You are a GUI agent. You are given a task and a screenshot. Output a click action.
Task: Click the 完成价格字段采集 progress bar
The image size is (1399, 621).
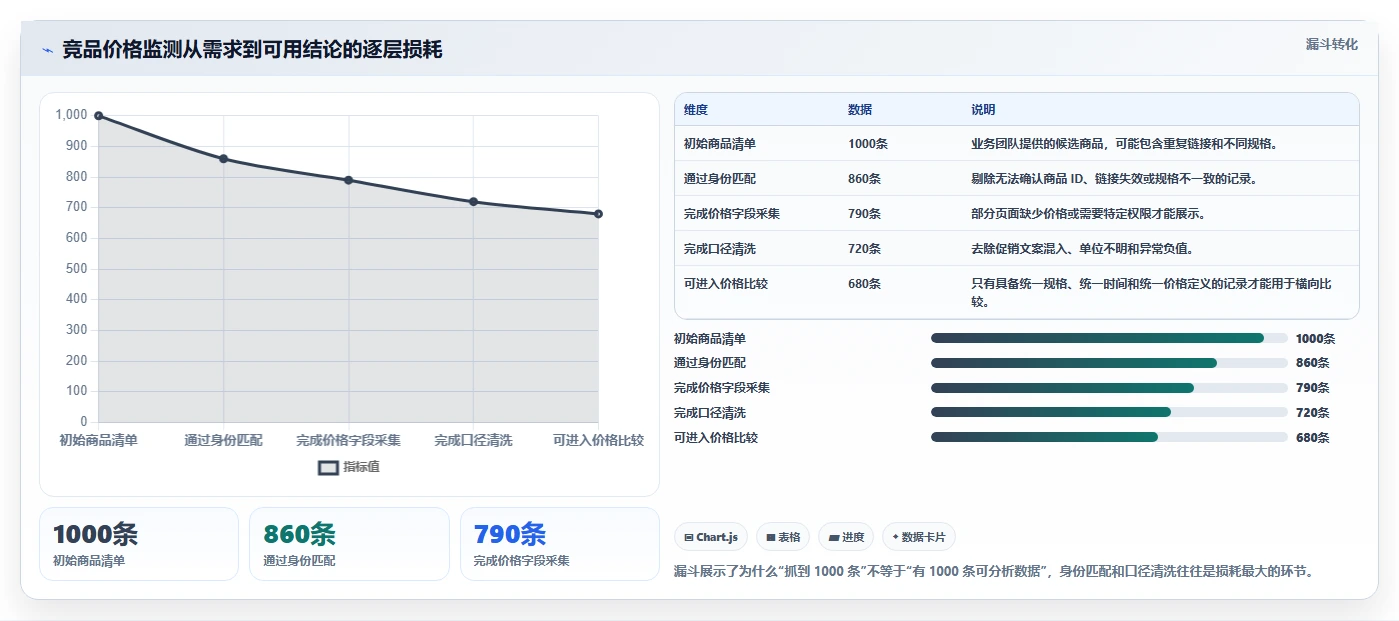coord(1109,388)
